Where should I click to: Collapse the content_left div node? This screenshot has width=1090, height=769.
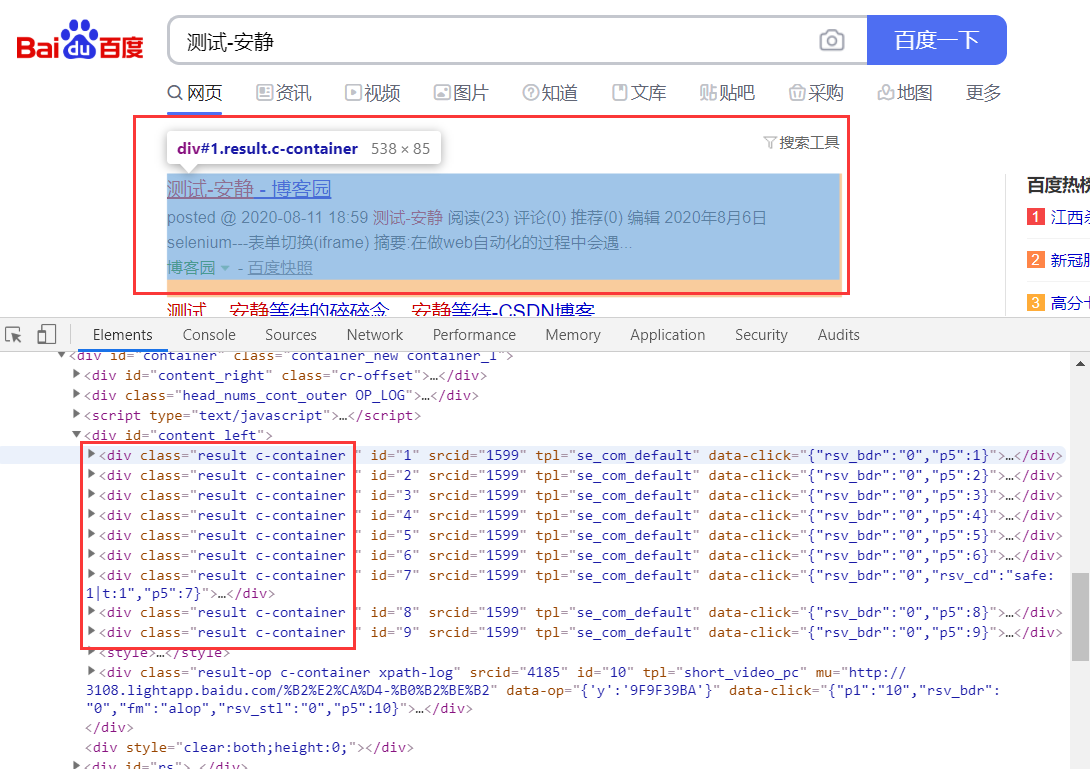(x=76, y=434)
